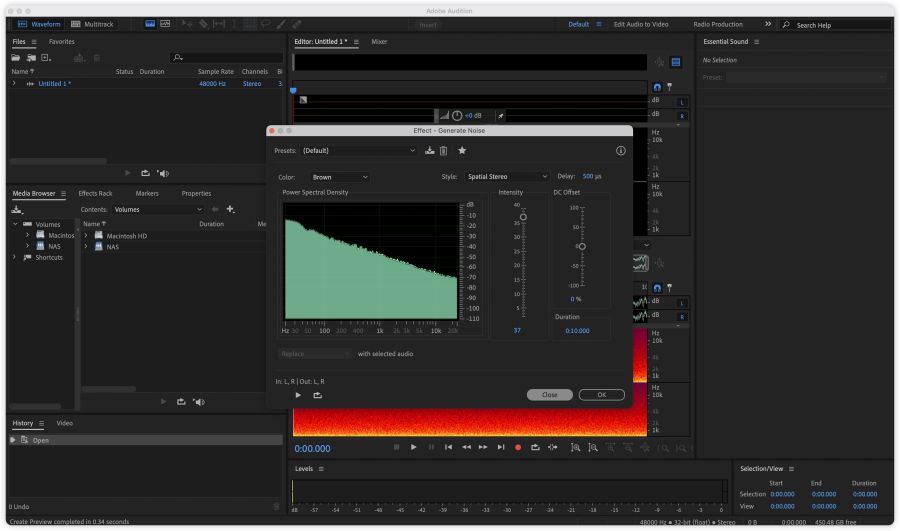Skip selection transport icon
Screen dimensions: 900x531
[x=553, y=447]
